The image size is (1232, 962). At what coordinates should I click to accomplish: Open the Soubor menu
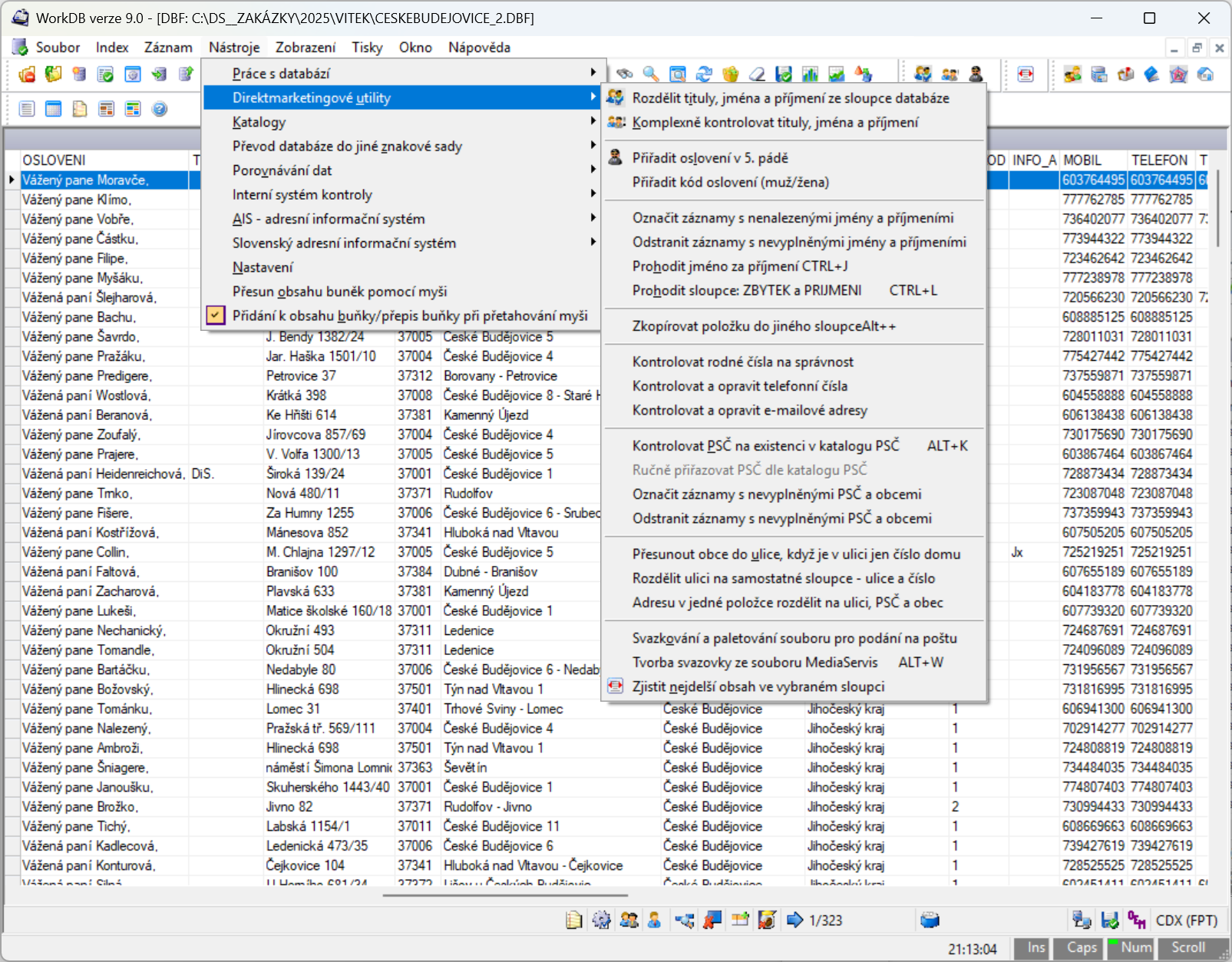tap(58, 48)
